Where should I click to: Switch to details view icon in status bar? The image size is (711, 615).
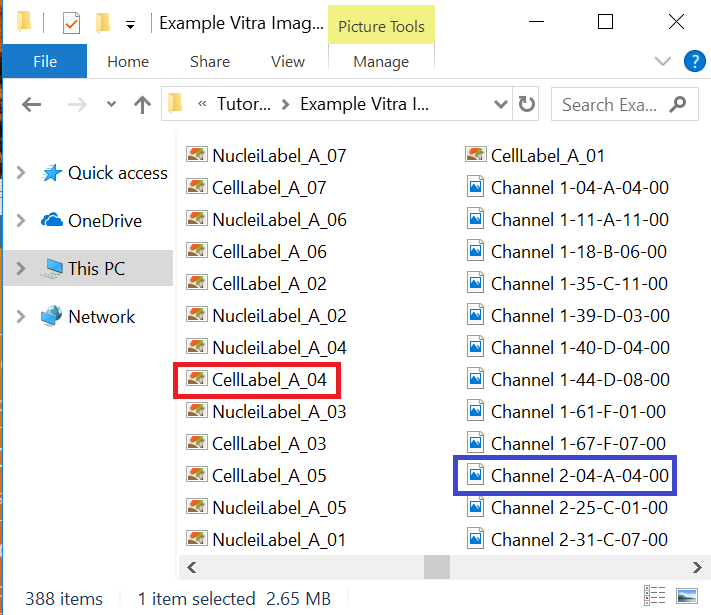[656, 597]
